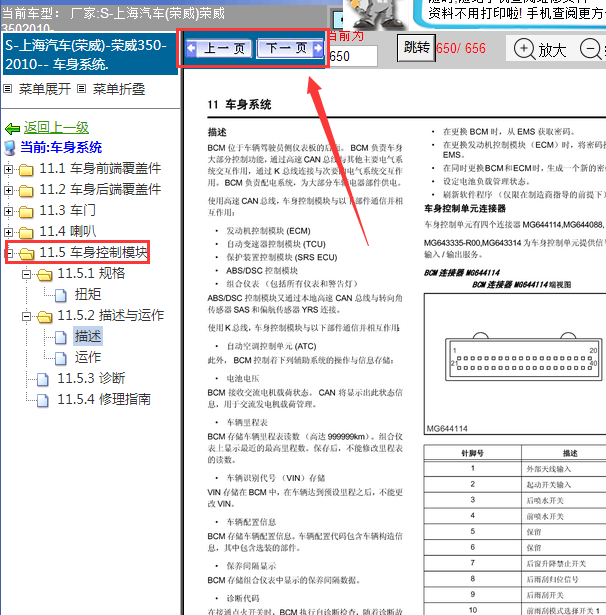
Task: Click document icon beside 扭矩
Action: point(61,296)
